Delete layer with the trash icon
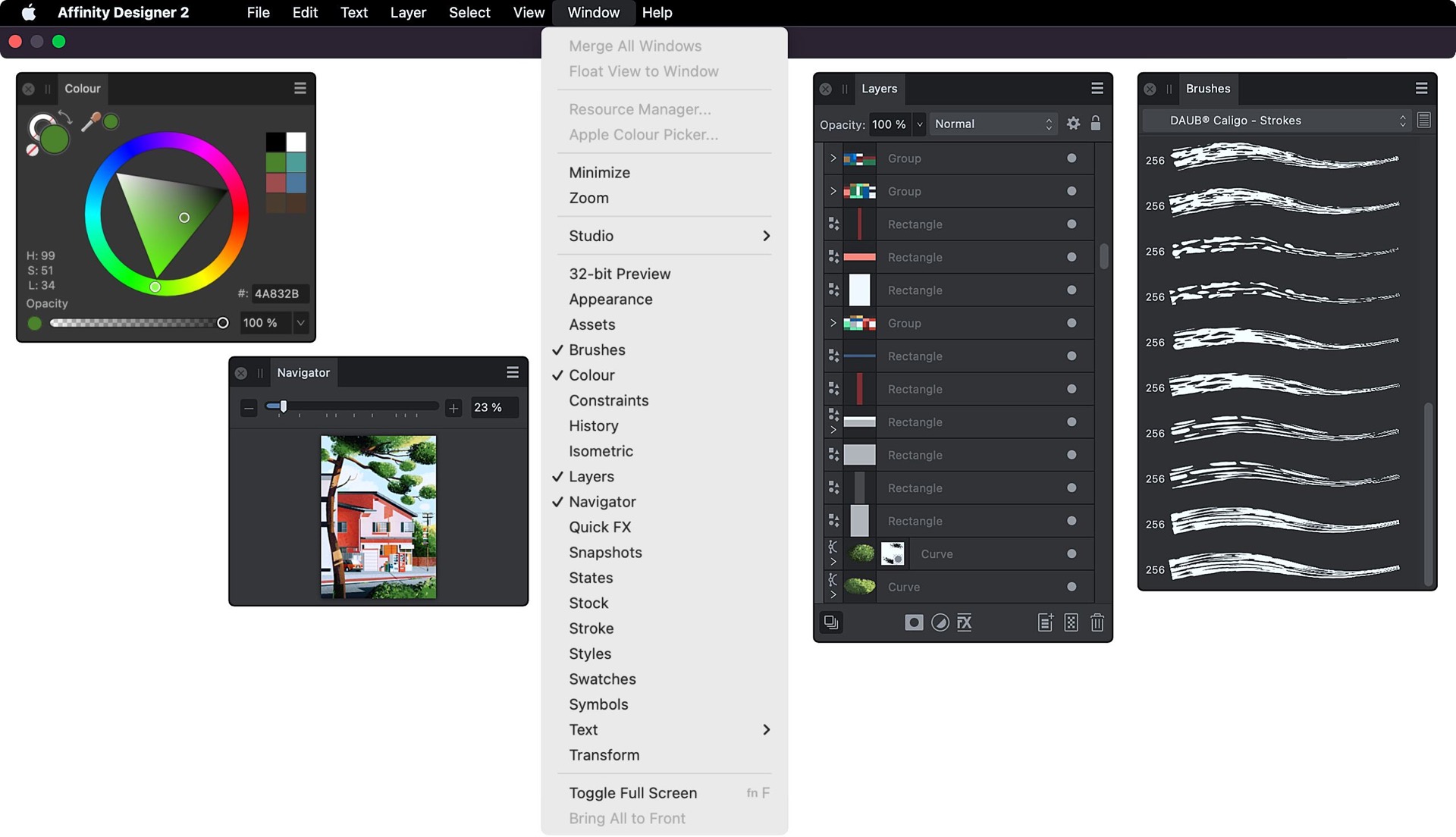 point(1097,622)
